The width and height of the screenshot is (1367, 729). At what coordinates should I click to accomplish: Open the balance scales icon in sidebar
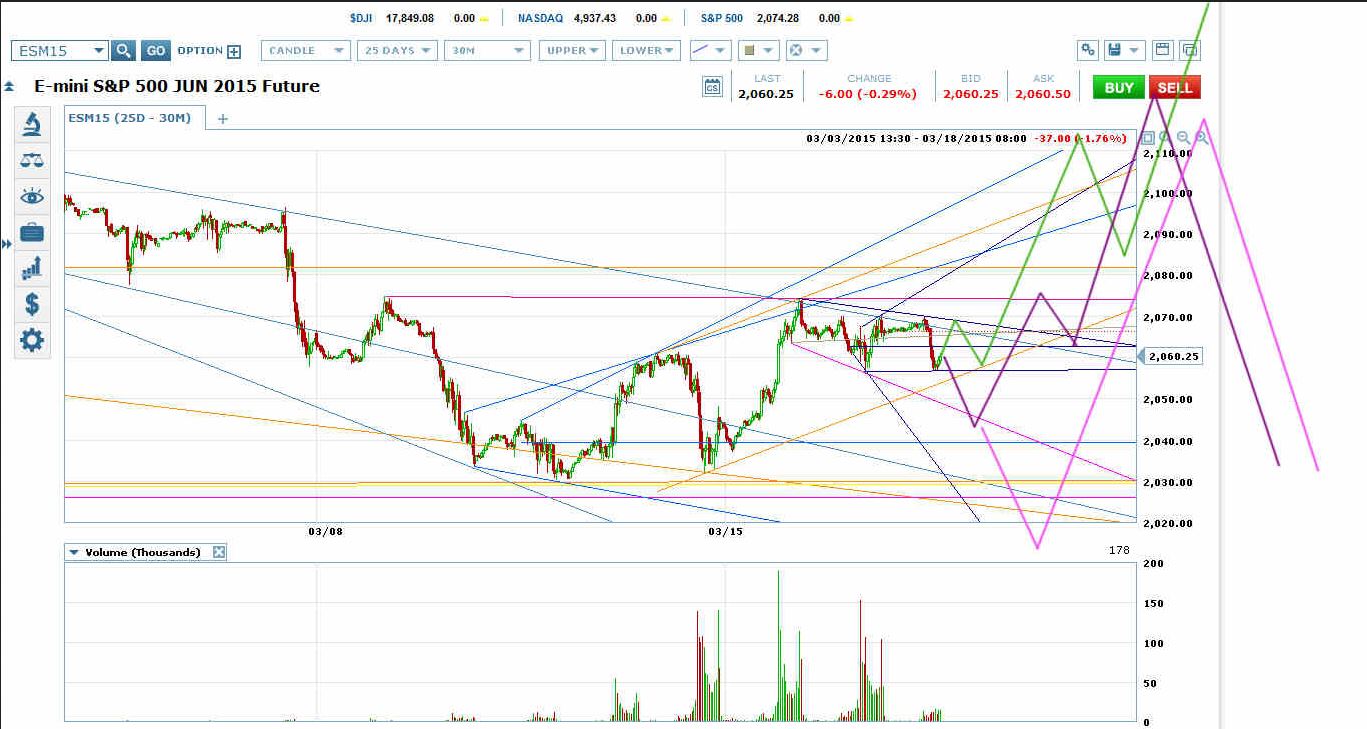tap(32, 160)
